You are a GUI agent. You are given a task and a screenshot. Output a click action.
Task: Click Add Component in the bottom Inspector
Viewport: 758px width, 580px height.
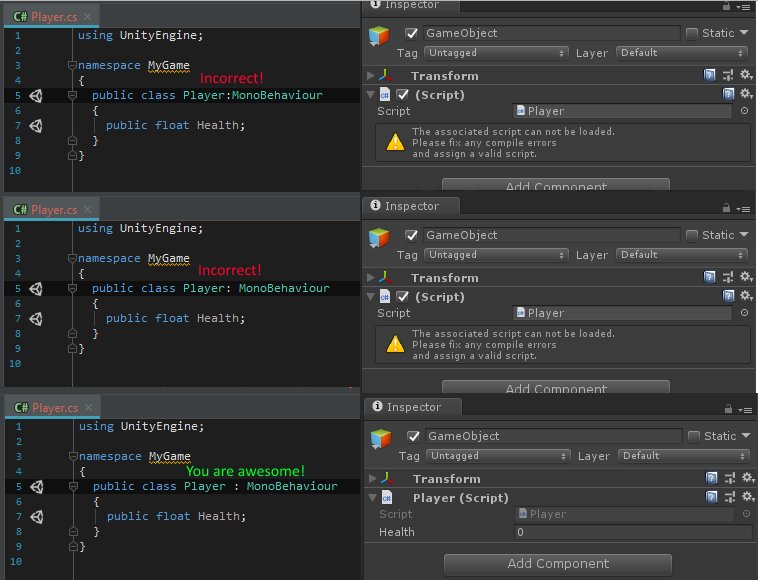click(x=558, y=564)
